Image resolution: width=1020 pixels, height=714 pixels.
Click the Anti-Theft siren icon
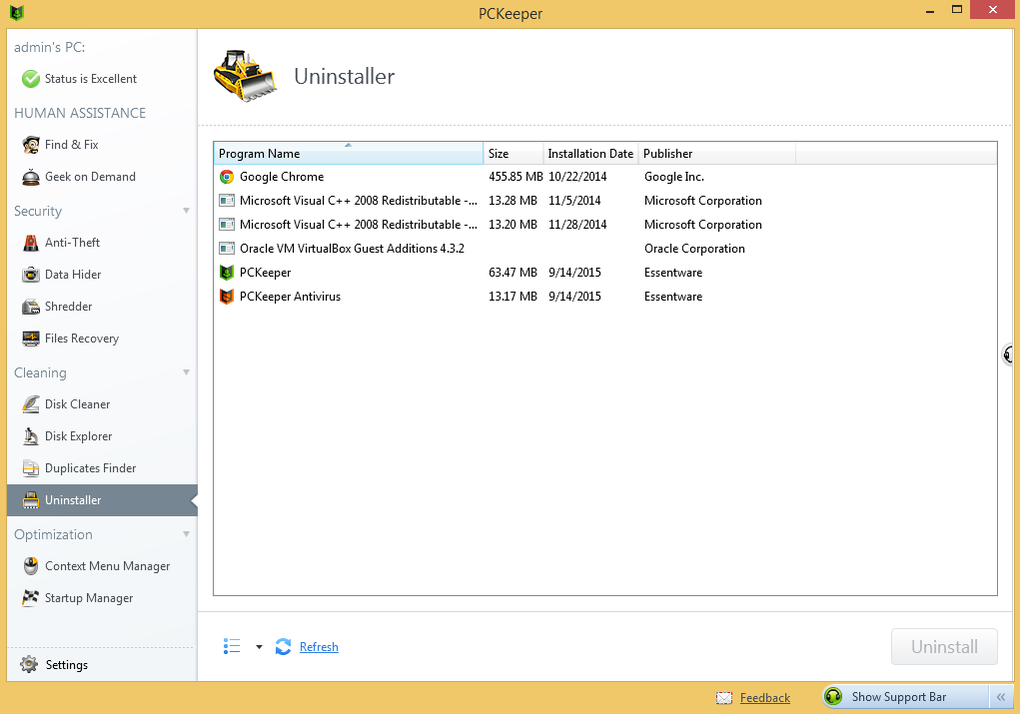coord(31,243)
